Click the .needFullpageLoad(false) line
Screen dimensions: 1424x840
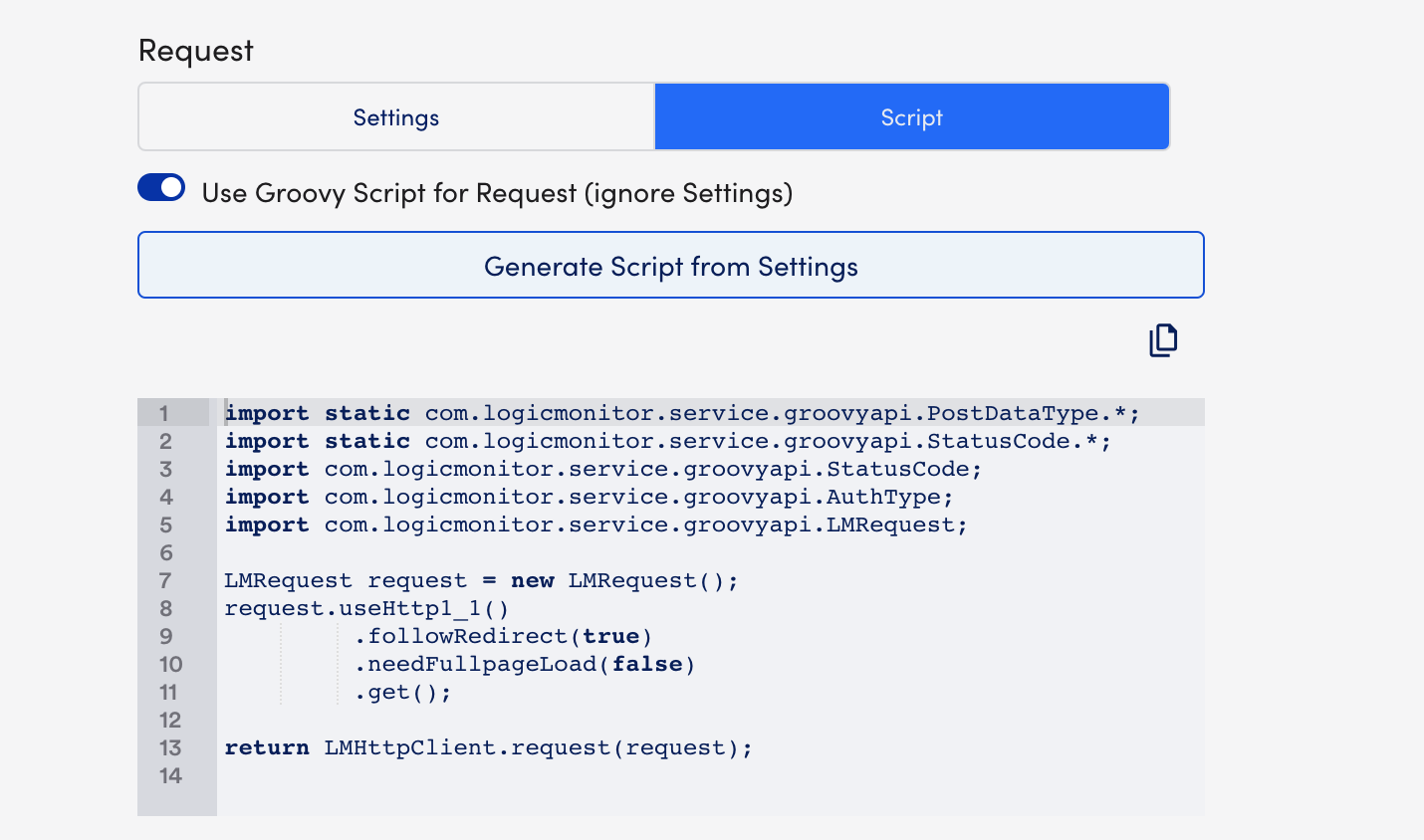(525, 664)
